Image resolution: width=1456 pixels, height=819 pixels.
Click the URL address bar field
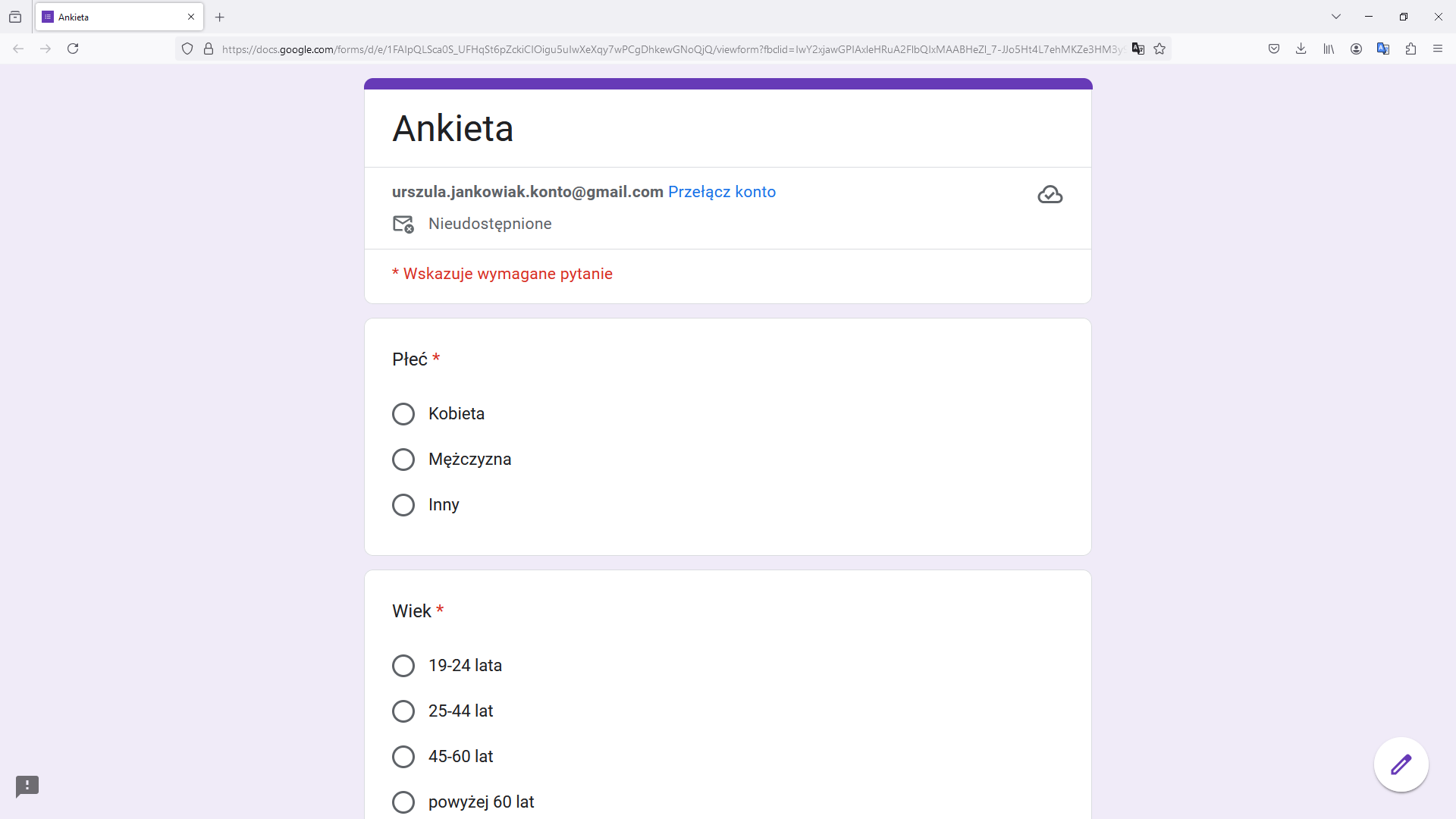pyautogui.click(x=671, y=49)
